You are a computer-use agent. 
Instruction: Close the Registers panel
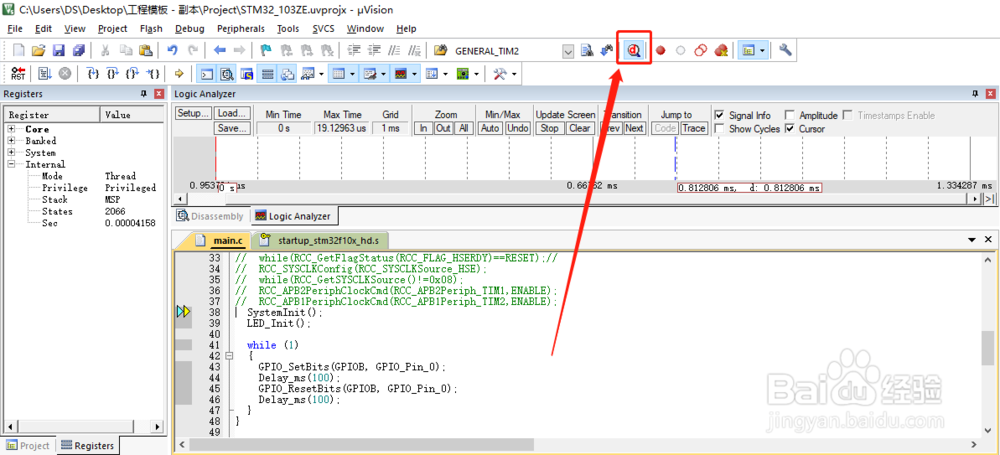pos(159,94)
